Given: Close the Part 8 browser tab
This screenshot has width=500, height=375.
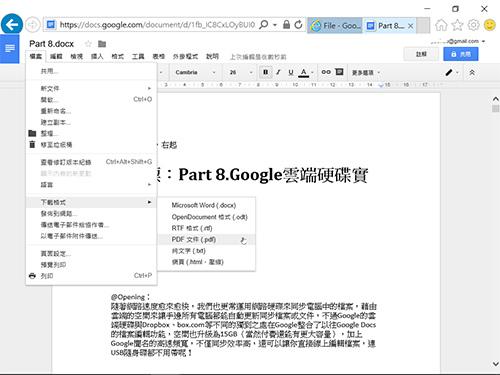Looking at the screenshot, I should click(x=411, y=26).
